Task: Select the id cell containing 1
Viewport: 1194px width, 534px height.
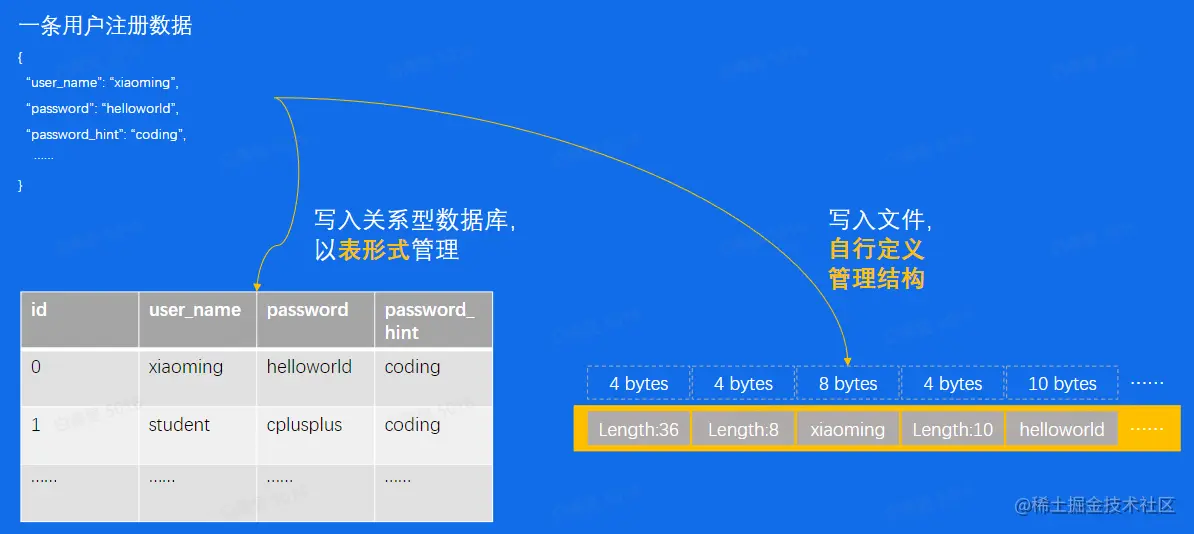Action: point(79,435)
